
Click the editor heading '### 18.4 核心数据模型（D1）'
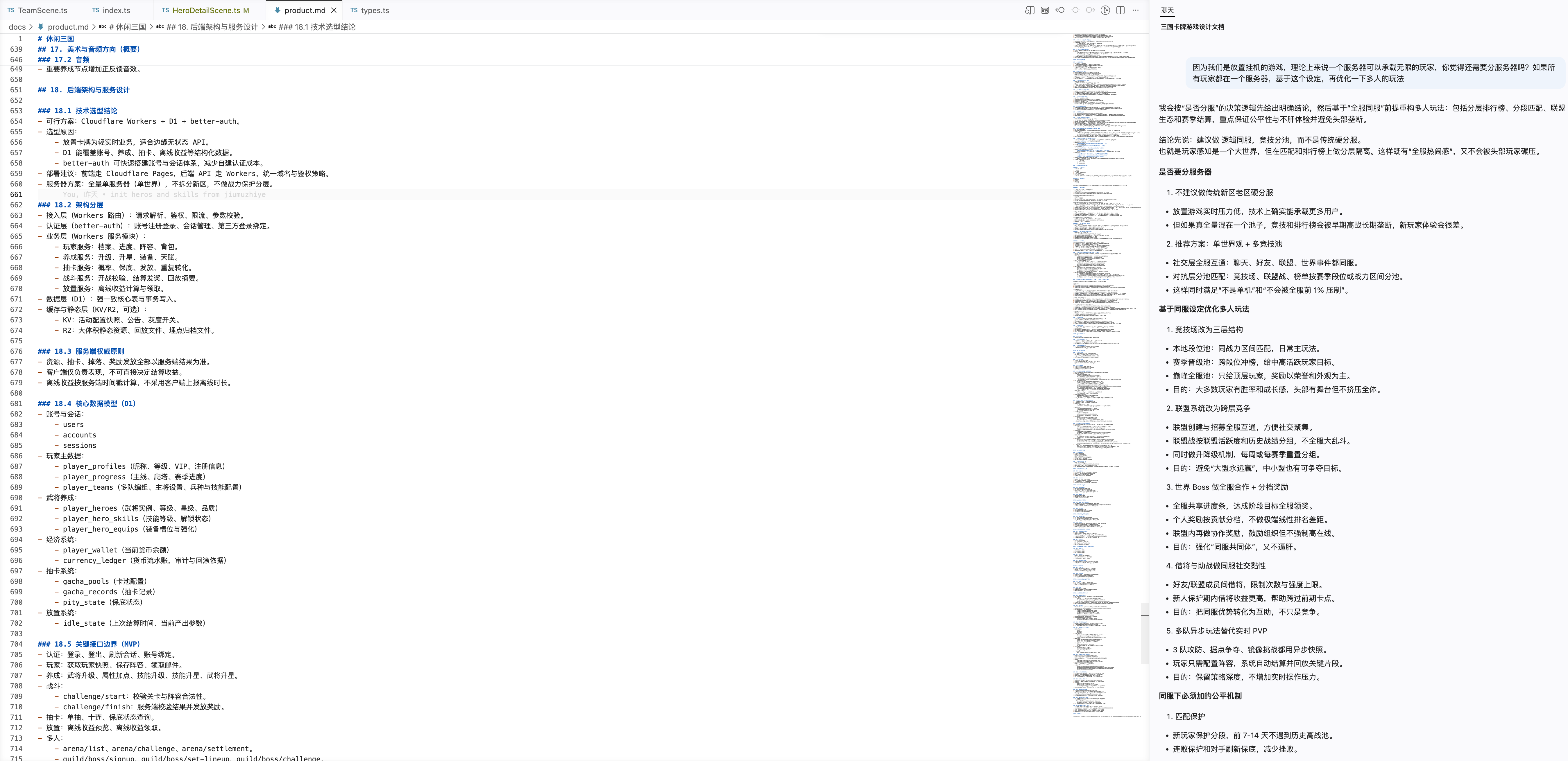click(87, 404)
